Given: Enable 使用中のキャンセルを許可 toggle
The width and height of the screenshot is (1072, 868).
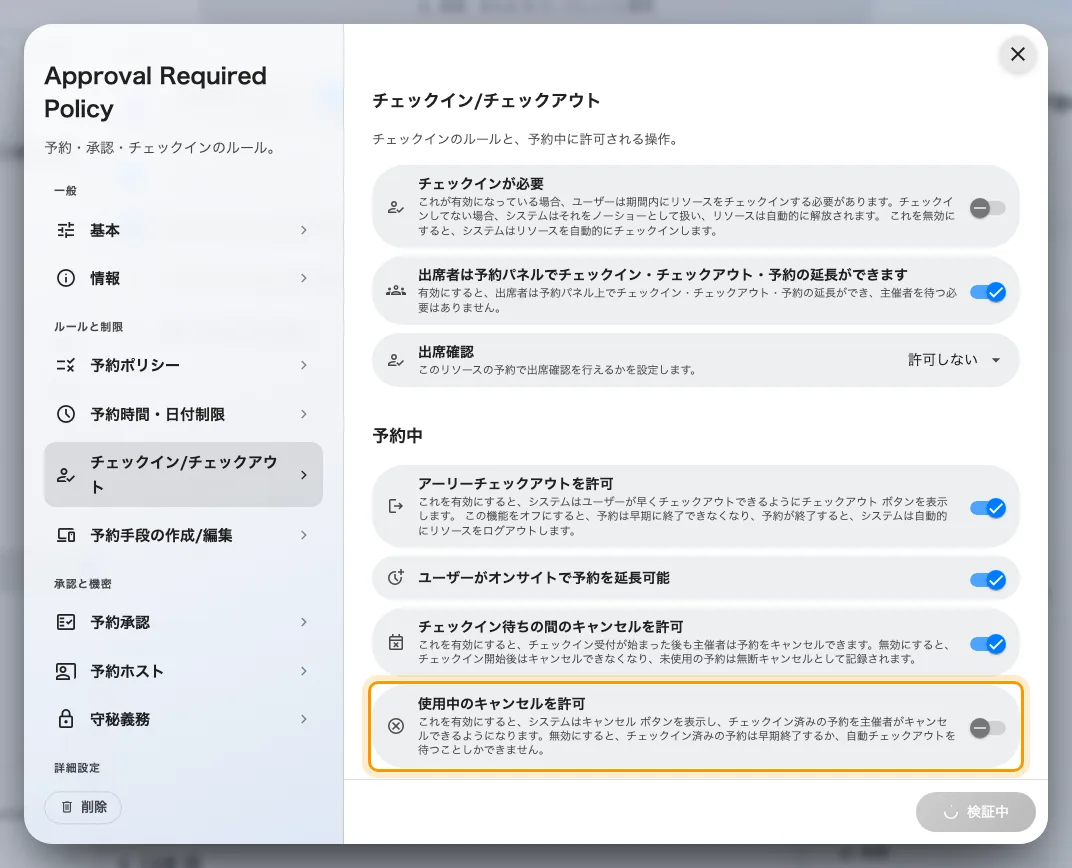Looking at the screenshot, I should (987, 728).
